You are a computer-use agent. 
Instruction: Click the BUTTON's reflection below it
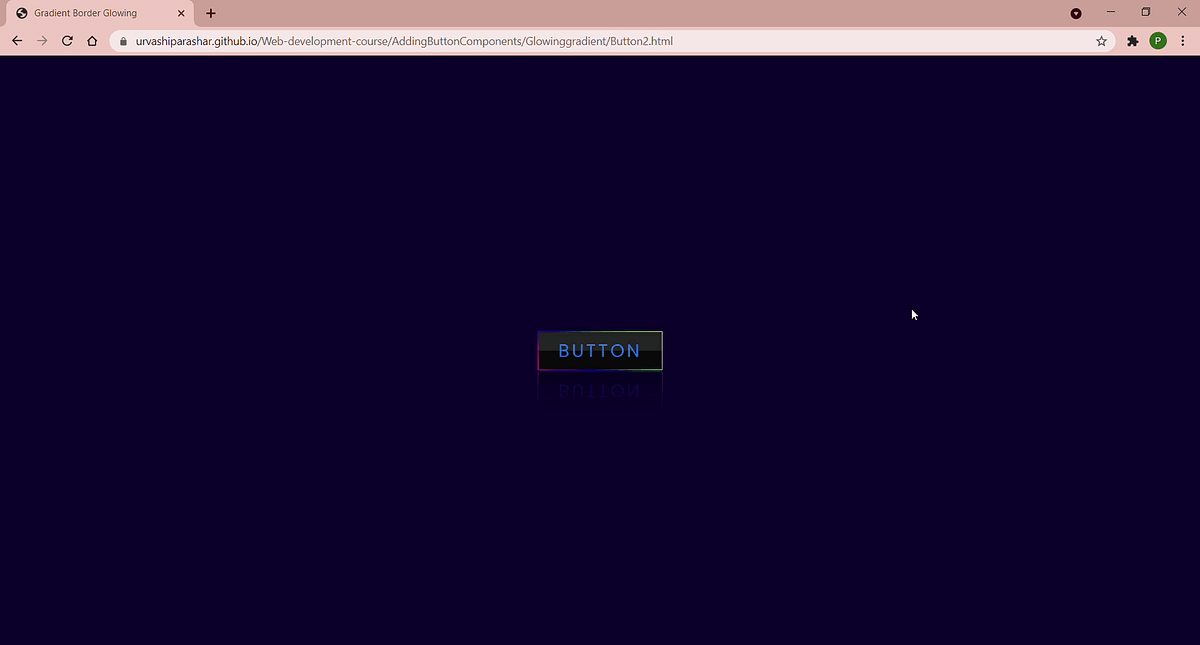point(599,389)
